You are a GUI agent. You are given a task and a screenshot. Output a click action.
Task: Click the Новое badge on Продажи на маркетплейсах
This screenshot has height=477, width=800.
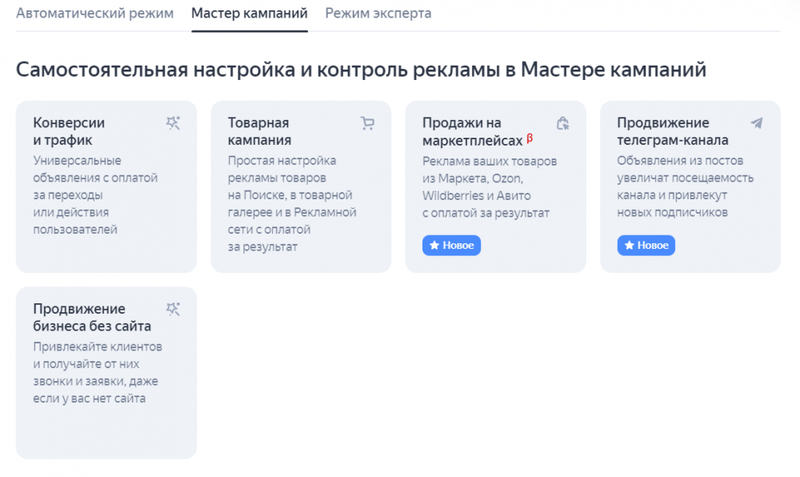pos(452,245)
